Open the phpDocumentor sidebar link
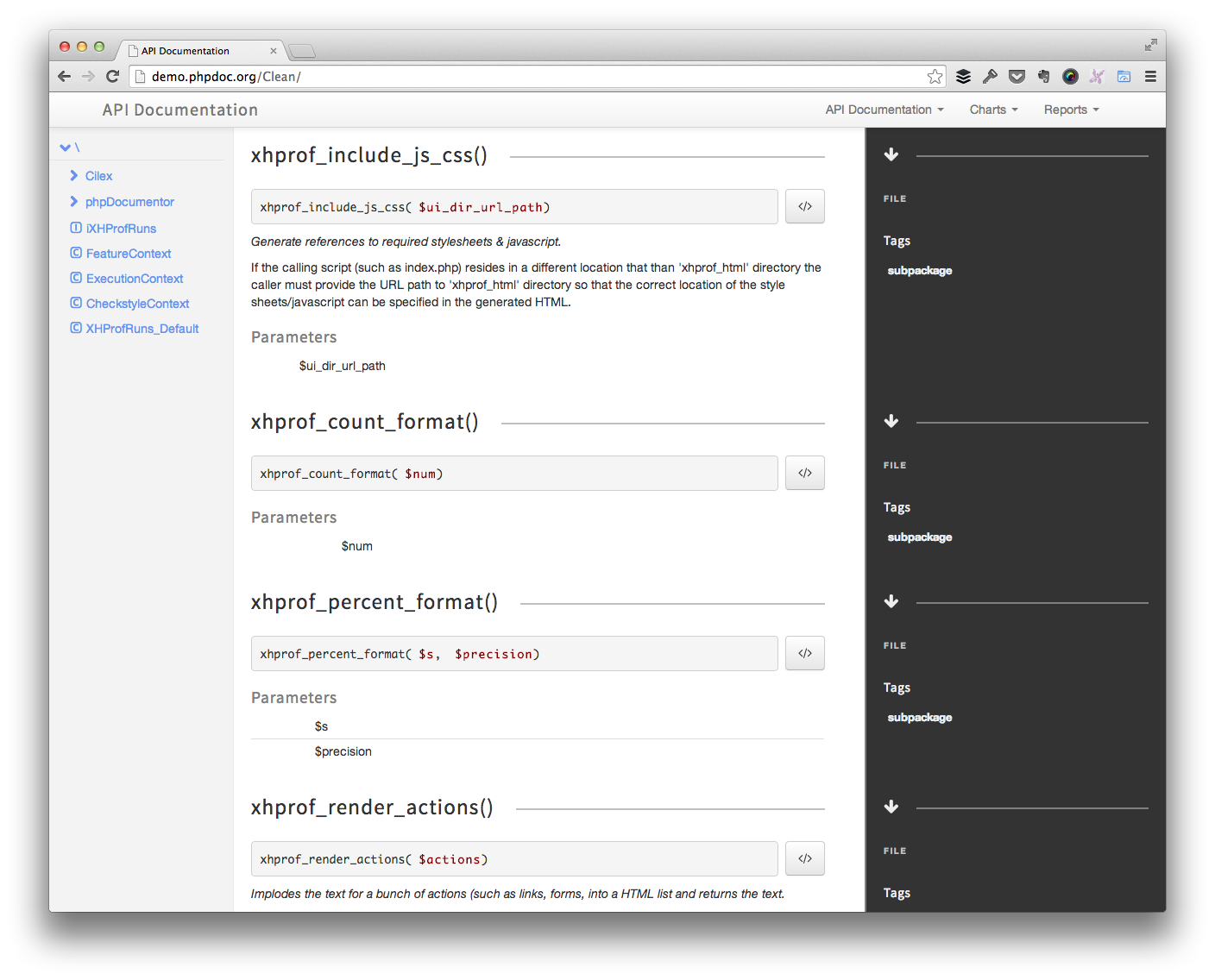This screenshot has height=980, width=1215. 129,201
